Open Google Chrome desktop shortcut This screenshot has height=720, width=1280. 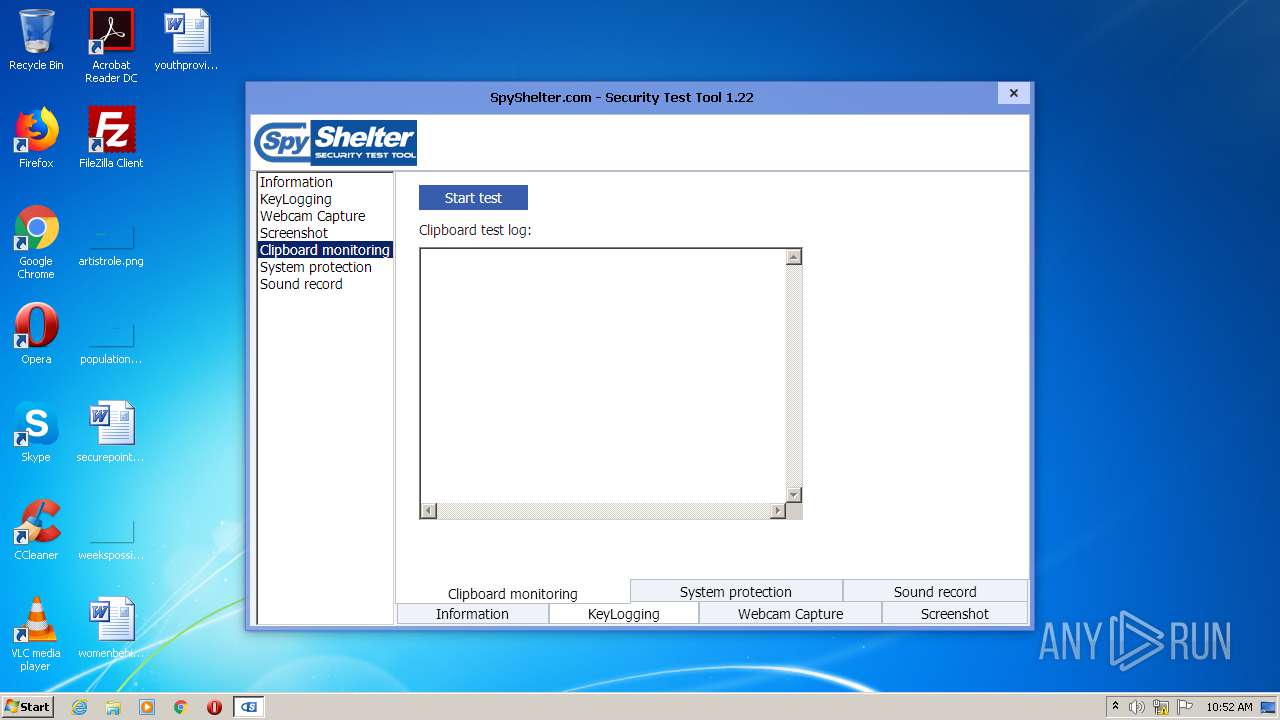[36, 242]
